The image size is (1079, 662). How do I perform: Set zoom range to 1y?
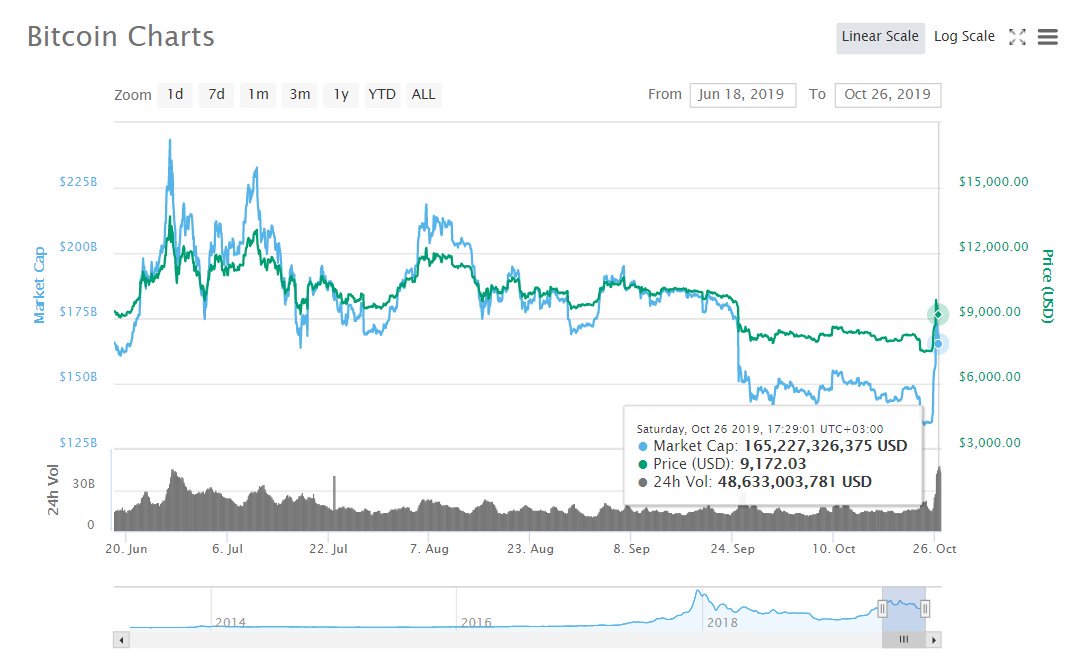pos(341,94)
